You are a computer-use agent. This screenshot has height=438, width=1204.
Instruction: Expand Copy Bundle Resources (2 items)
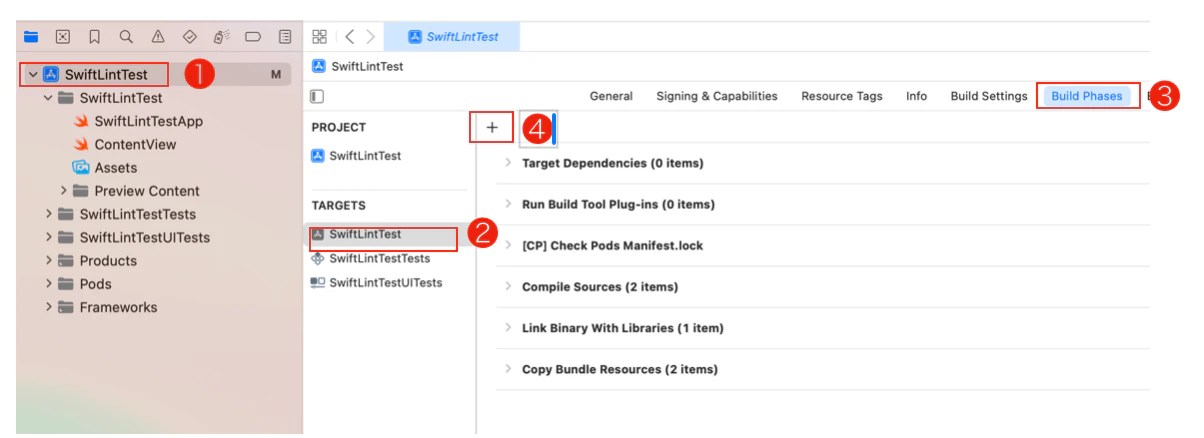(x=508, y=369)
